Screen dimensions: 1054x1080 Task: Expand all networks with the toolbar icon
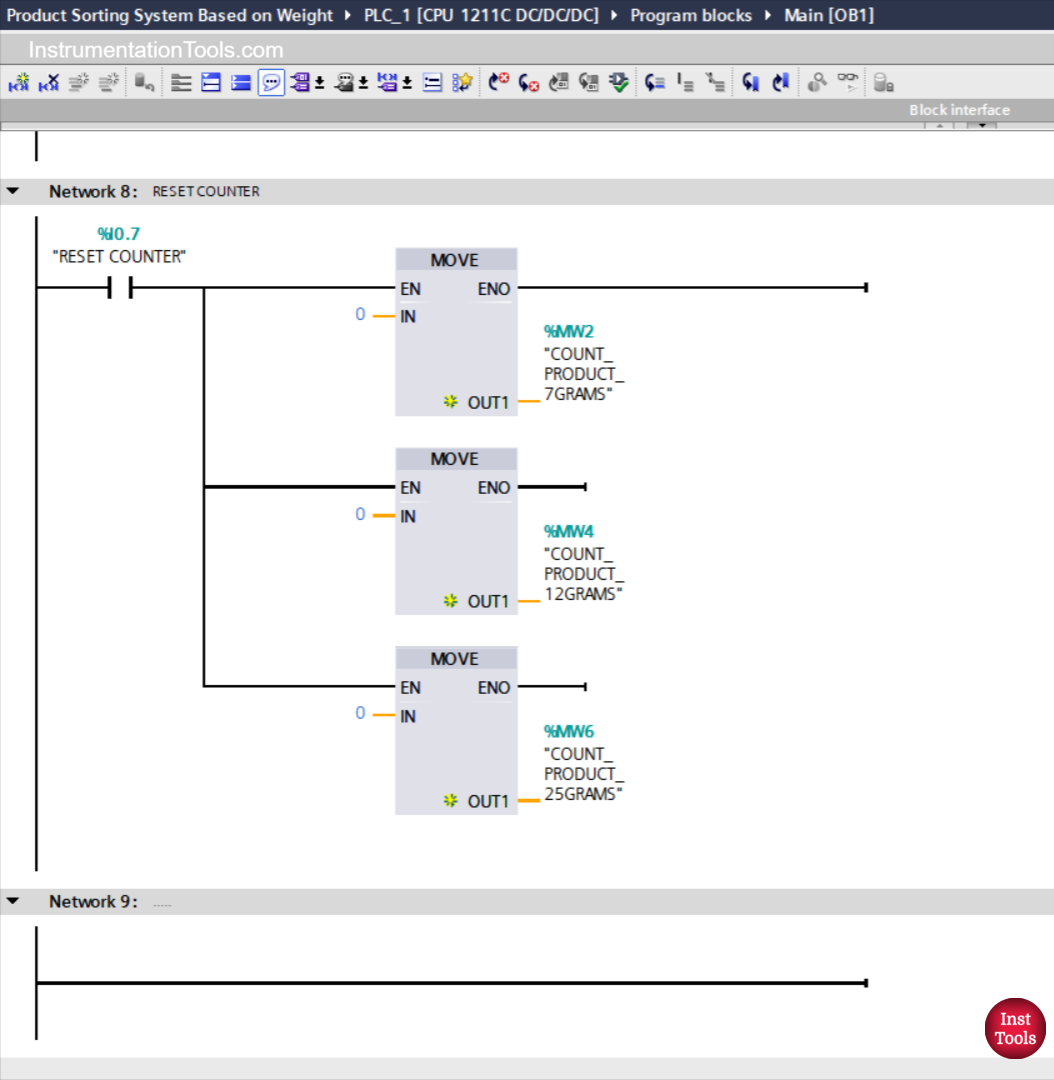click(x=210, y=82)
